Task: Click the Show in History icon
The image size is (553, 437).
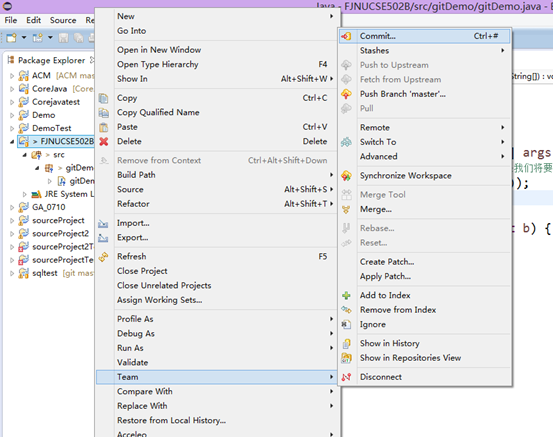Action: pyautogui.click(x=346, y=344)
